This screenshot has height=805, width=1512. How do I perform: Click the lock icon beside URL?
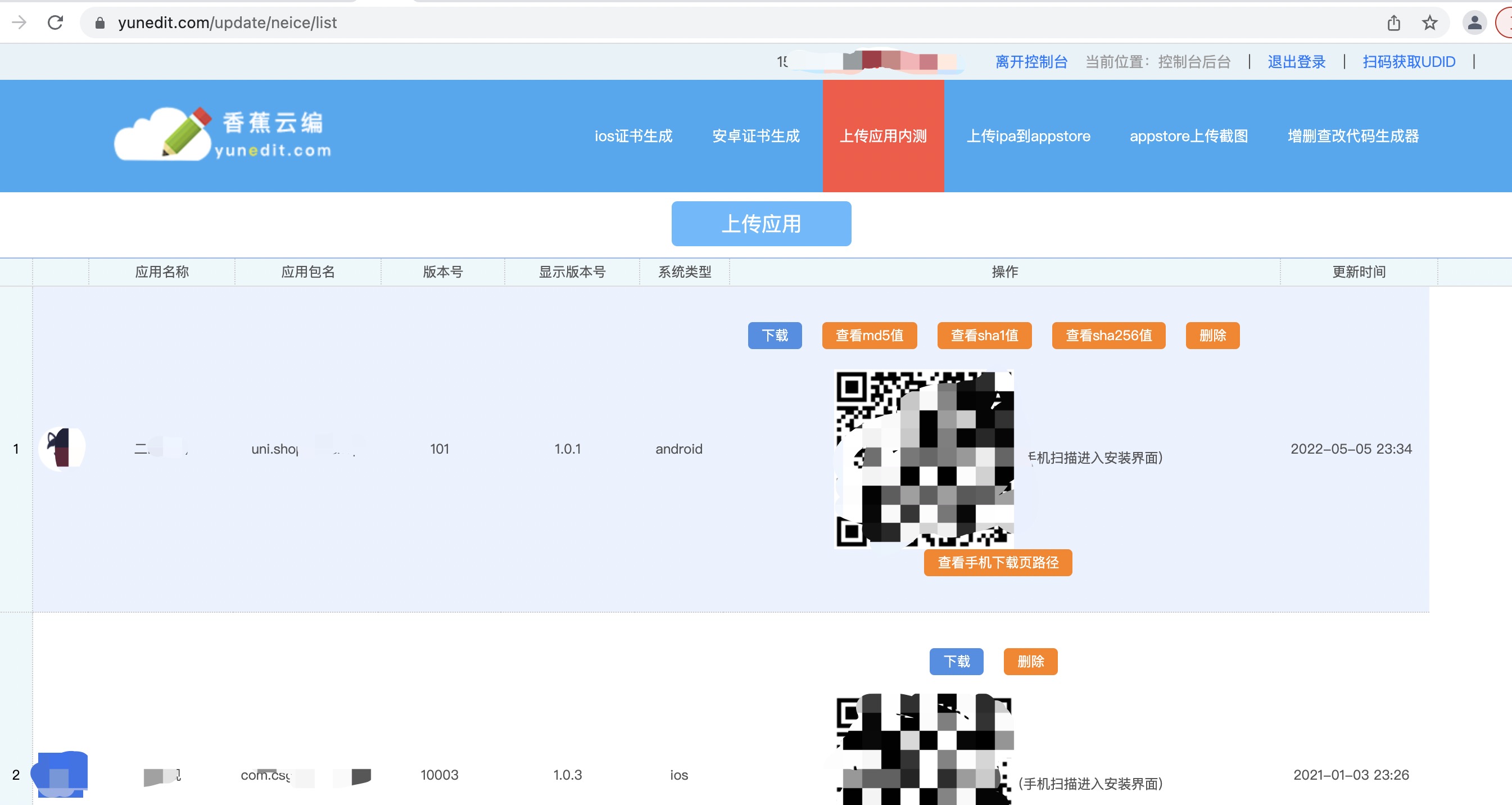[100, 23]
